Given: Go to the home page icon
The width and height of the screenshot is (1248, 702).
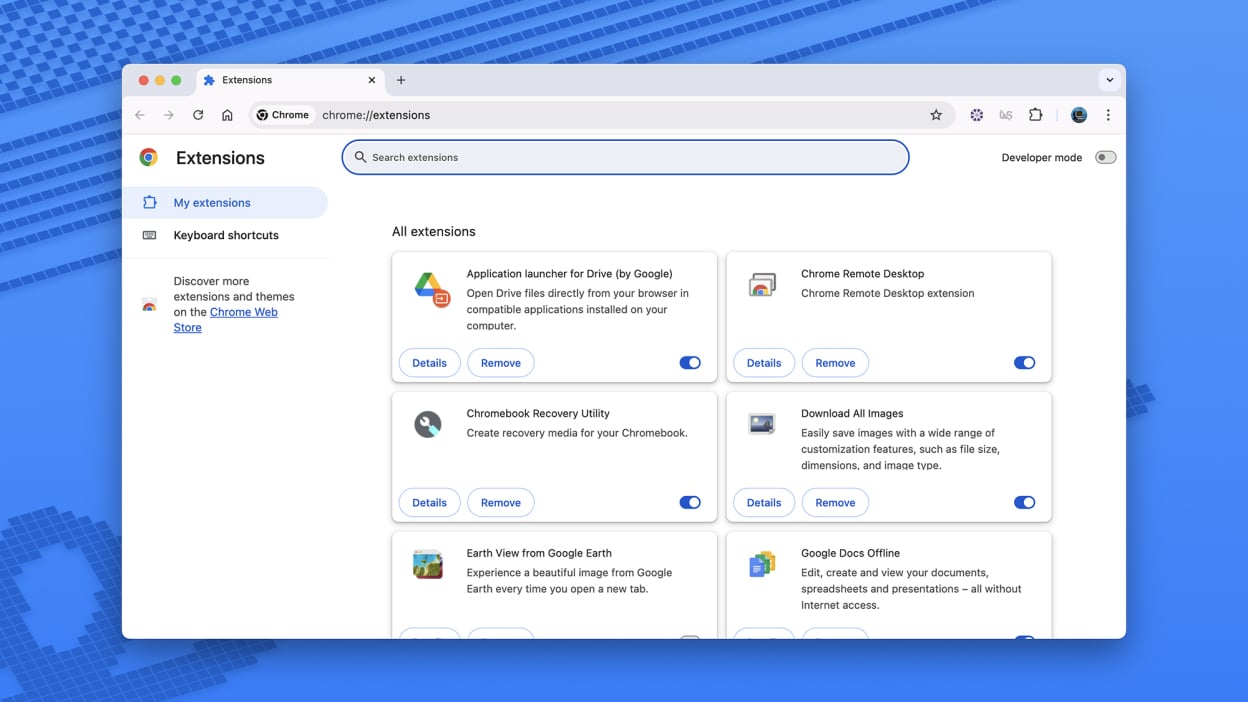Looking at the screenshot, I should [x=227, y=115].
